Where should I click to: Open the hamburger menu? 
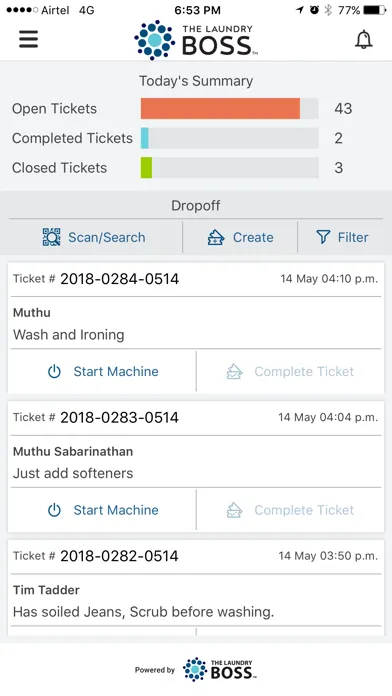(x=28, y=39)
